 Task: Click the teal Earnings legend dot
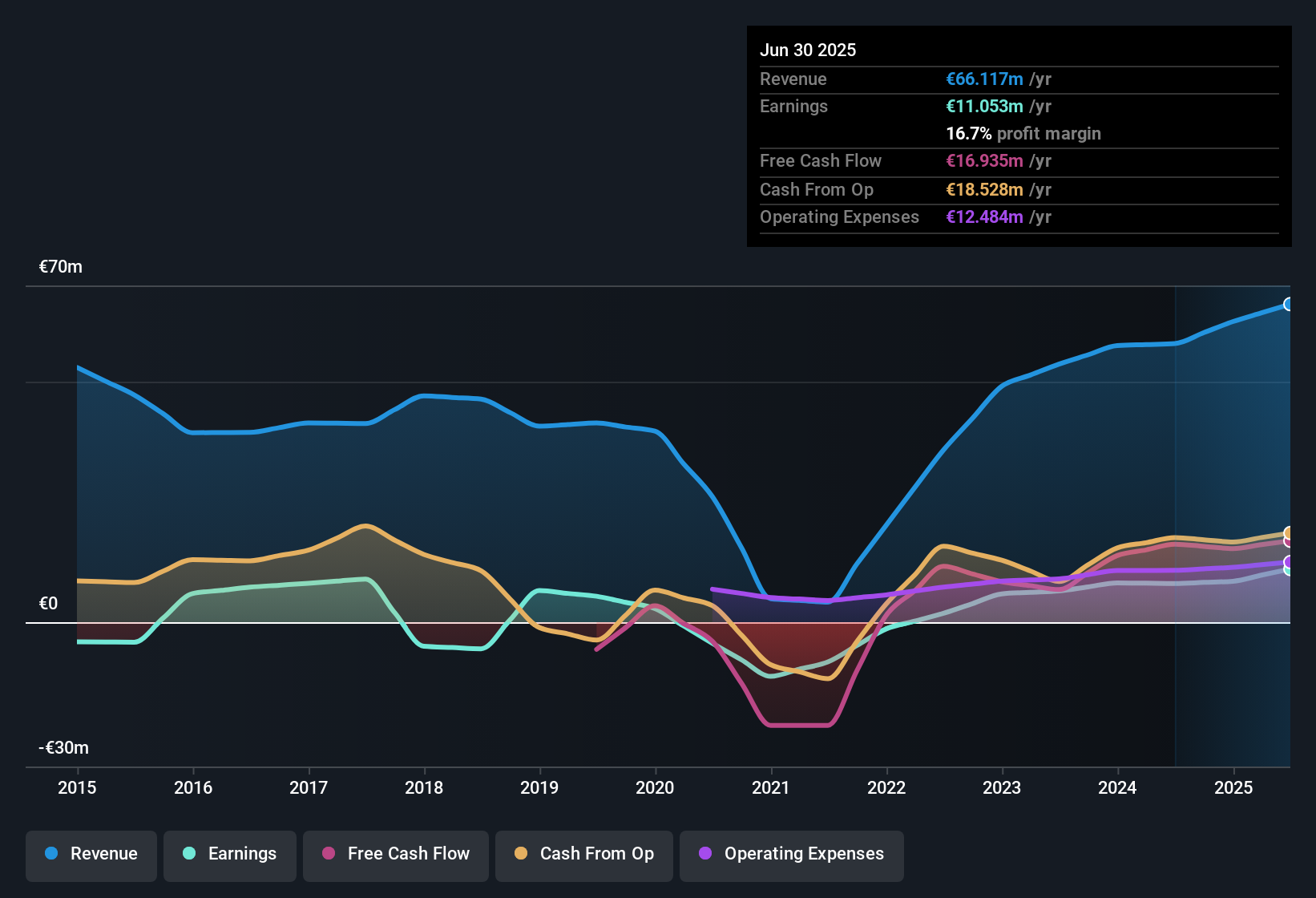tap(188, 854)
